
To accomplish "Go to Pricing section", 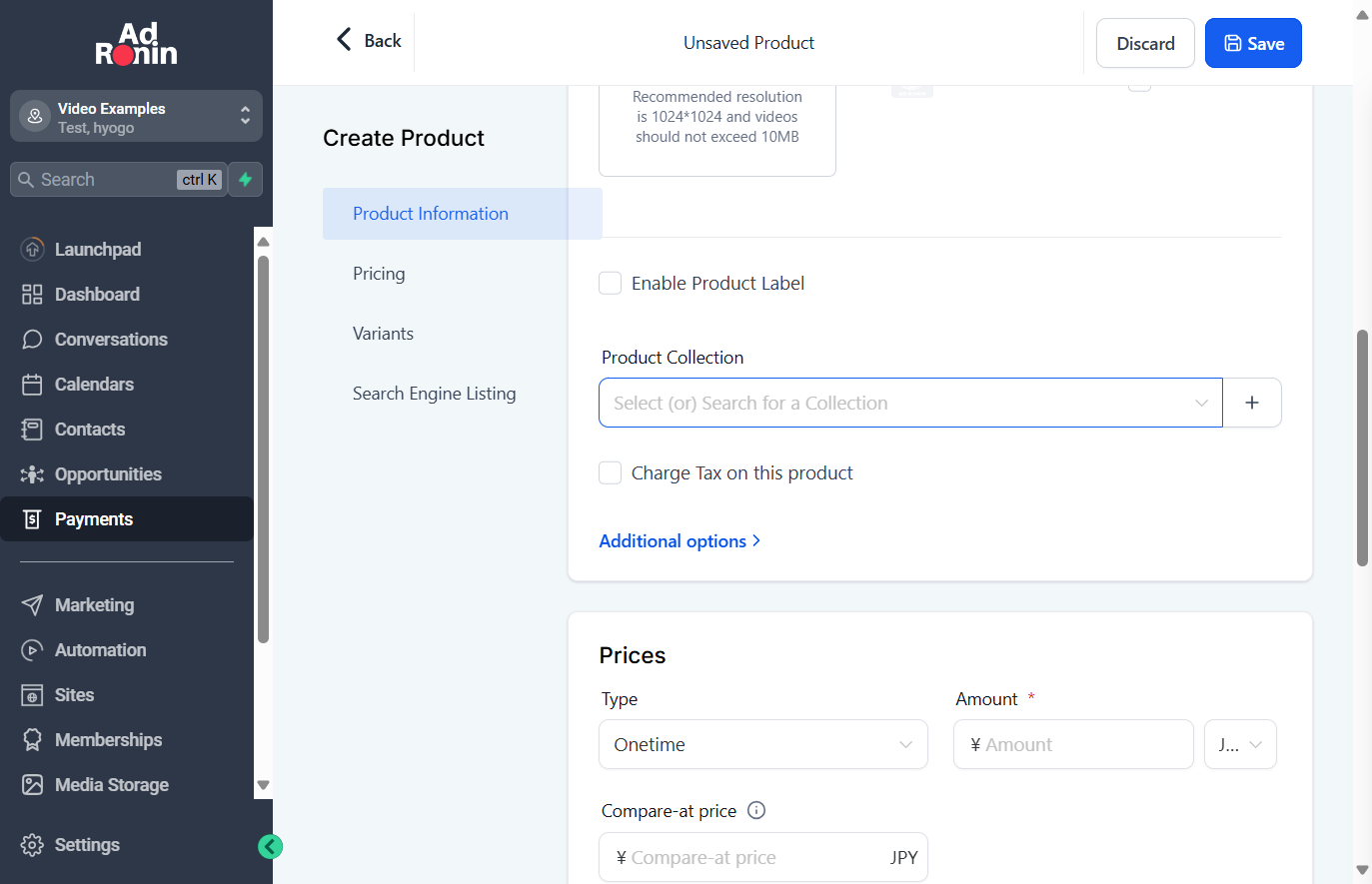I will (379, 273).
